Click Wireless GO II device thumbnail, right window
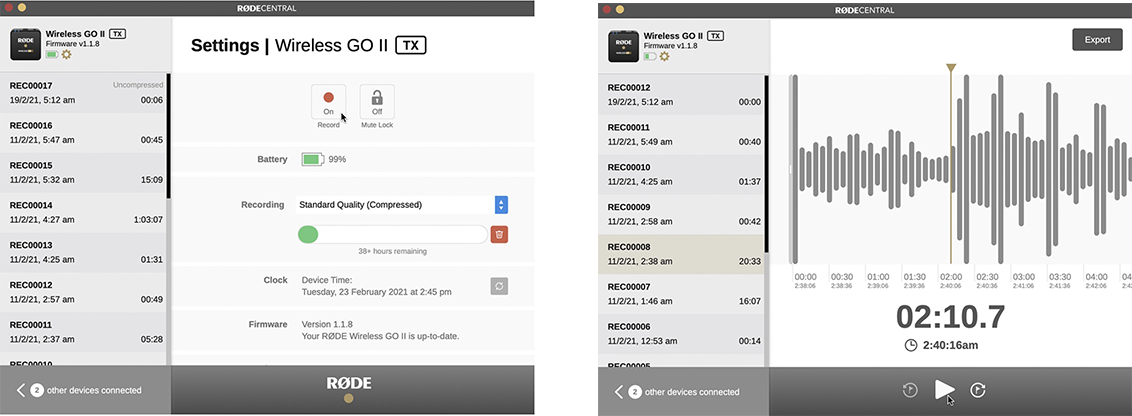The width and height of the screenshot is (1132, 416). point(623,46)
